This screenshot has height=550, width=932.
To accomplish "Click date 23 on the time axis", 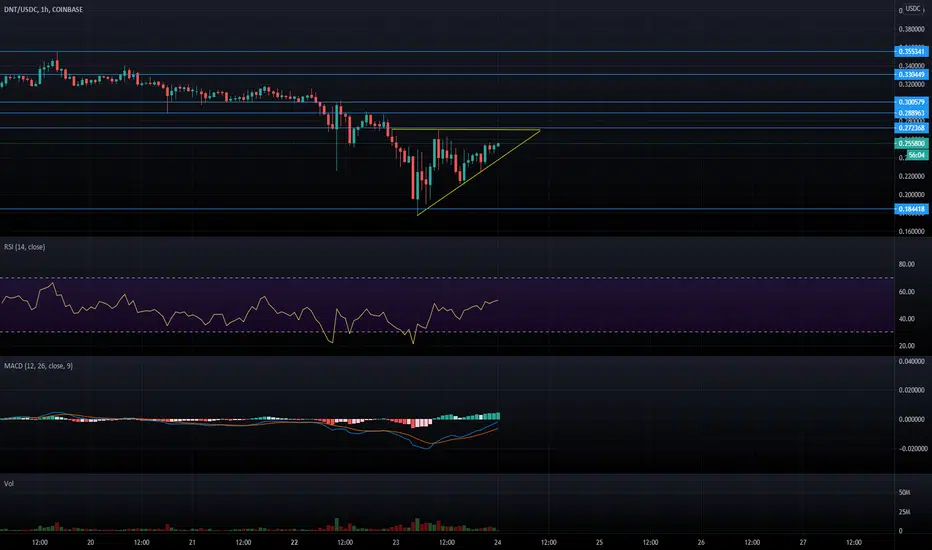I will tap(396, 542).
